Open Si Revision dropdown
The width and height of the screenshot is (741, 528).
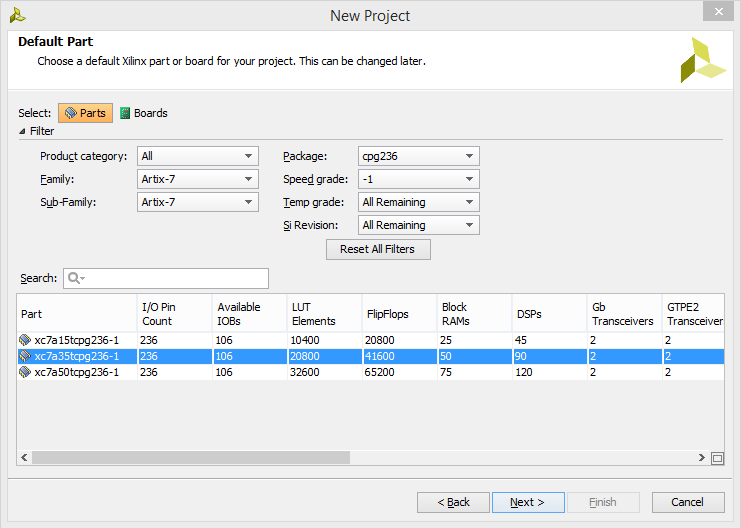419,225
